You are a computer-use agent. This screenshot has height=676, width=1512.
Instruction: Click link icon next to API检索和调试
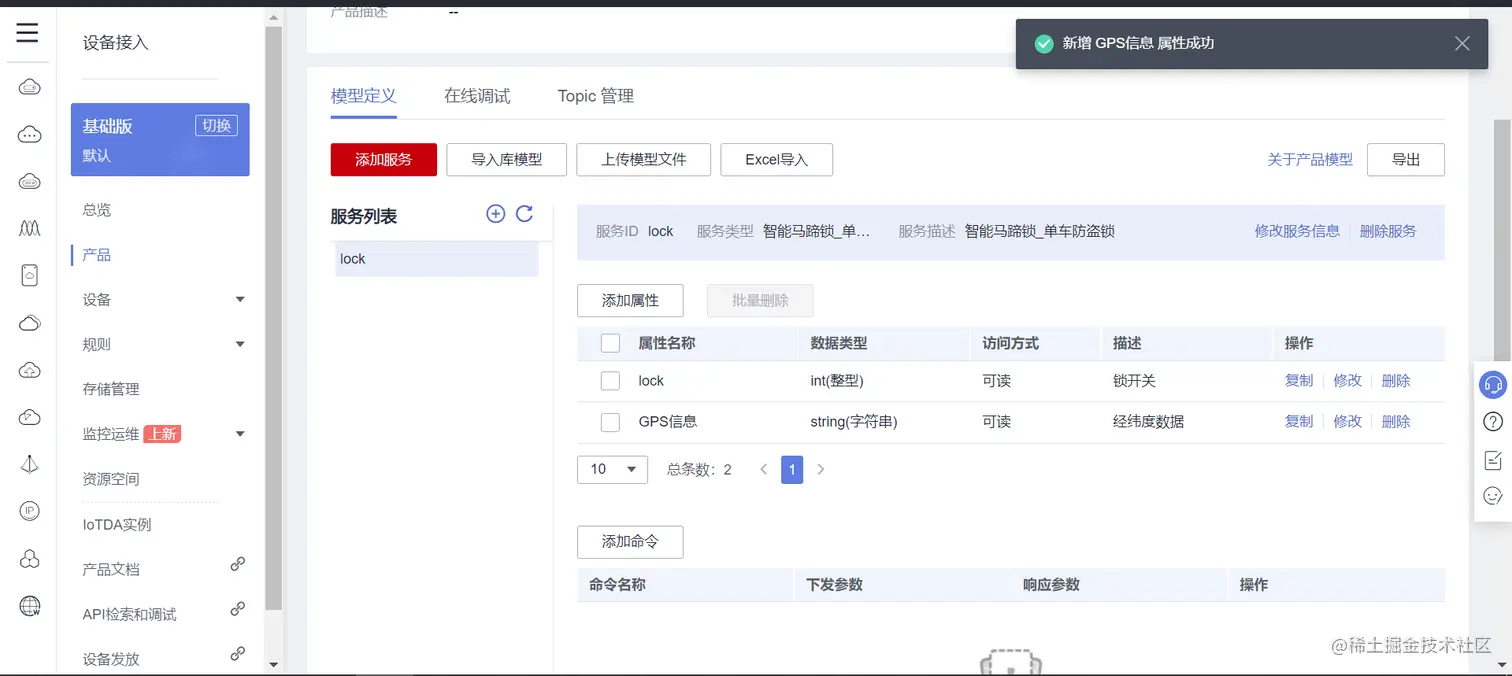coord(238,609)
